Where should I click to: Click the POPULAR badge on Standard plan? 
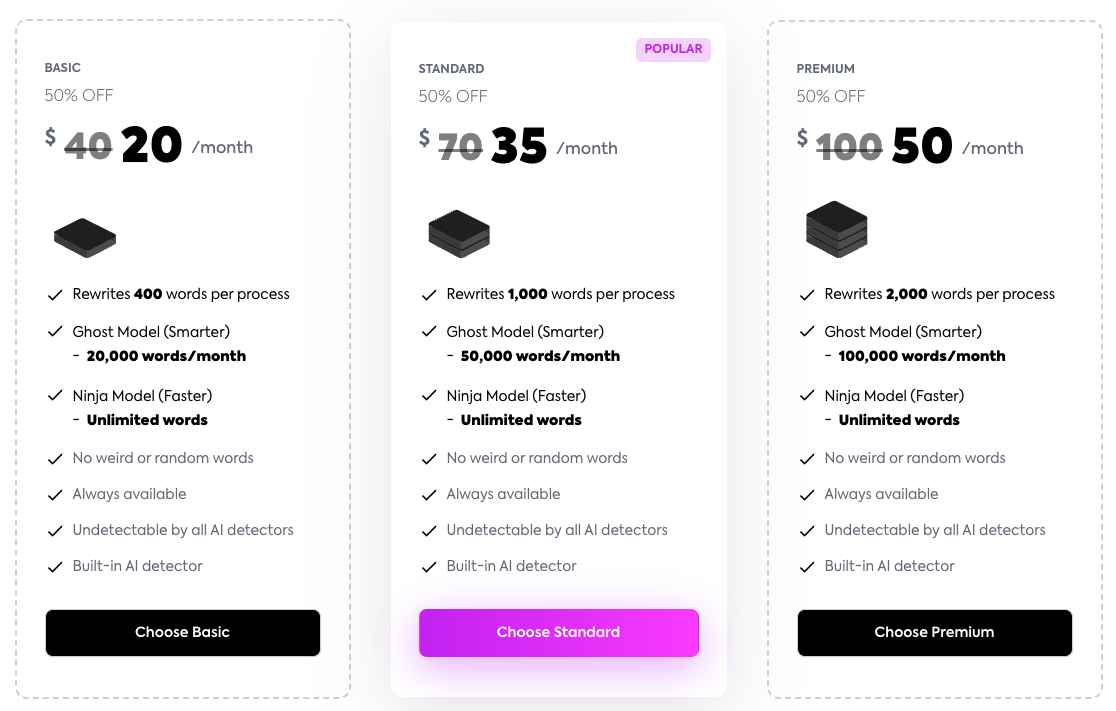673,49
